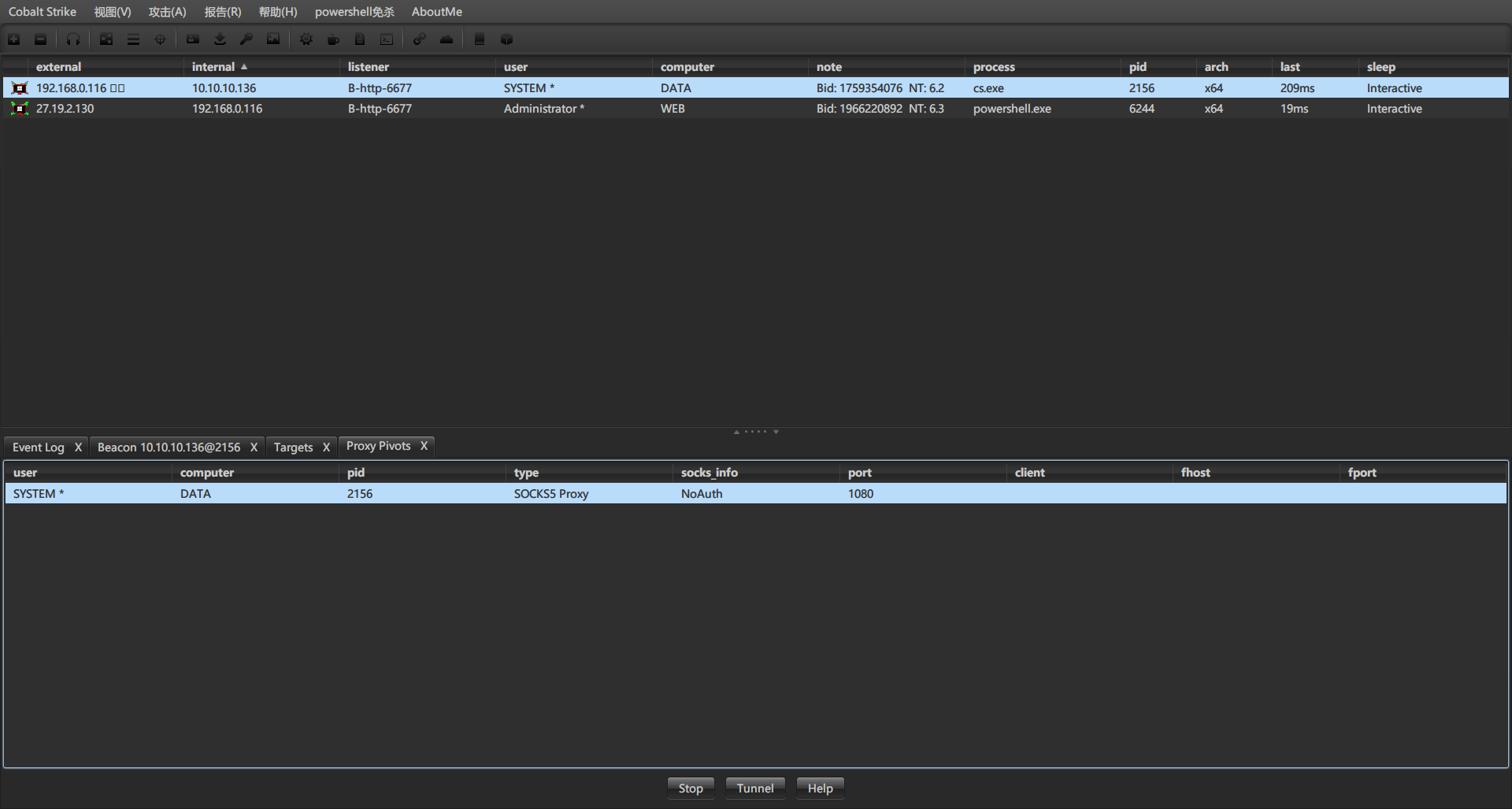Click the book help icon in toolbar
This screenshot has width=1512, height=809.
point(480,39)
